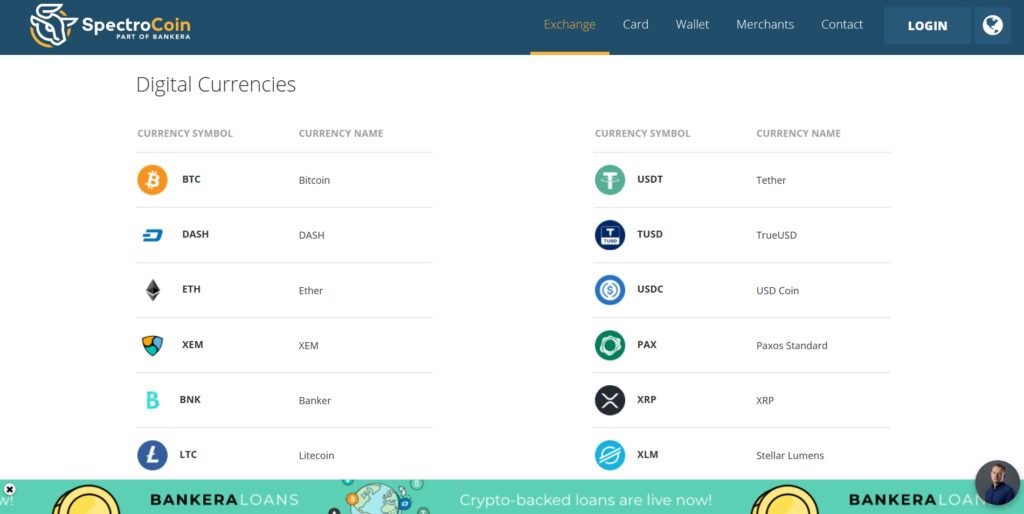The width and height of the screenshot is (1024, 514).
Task: Select the USDT symbol text
Action: (650, 179)
